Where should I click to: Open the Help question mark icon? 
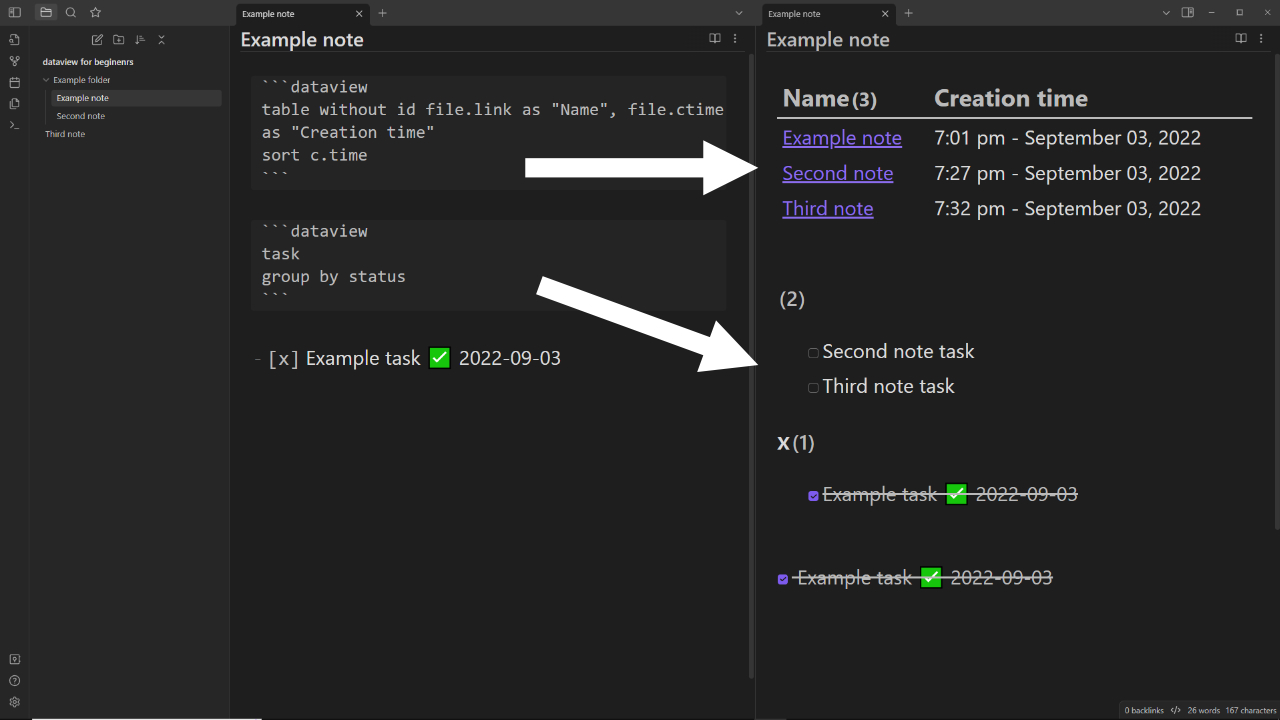[x=14, y=680]
